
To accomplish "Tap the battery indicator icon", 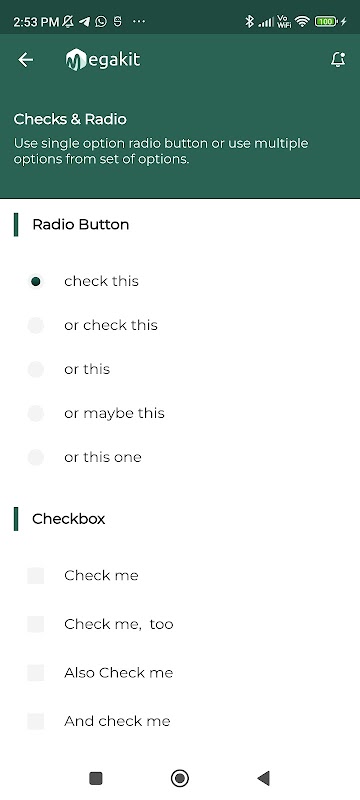I will point(326,21).
